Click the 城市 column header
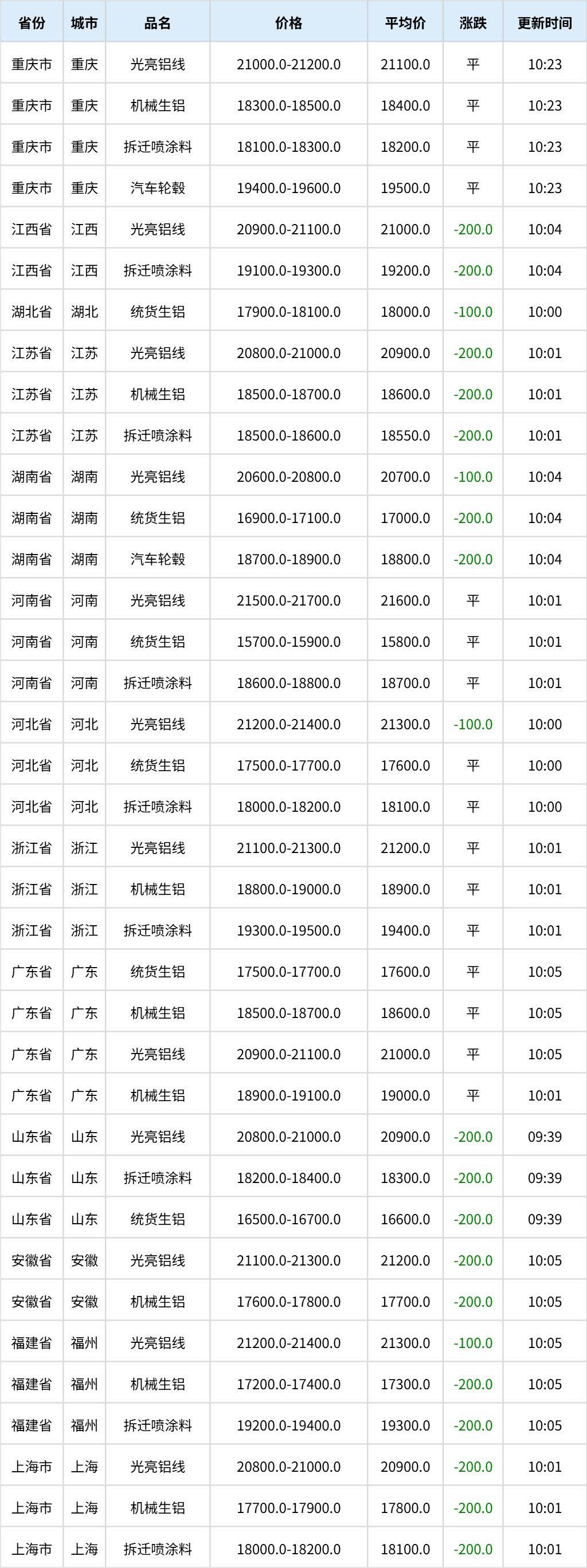 coord(84,23)
